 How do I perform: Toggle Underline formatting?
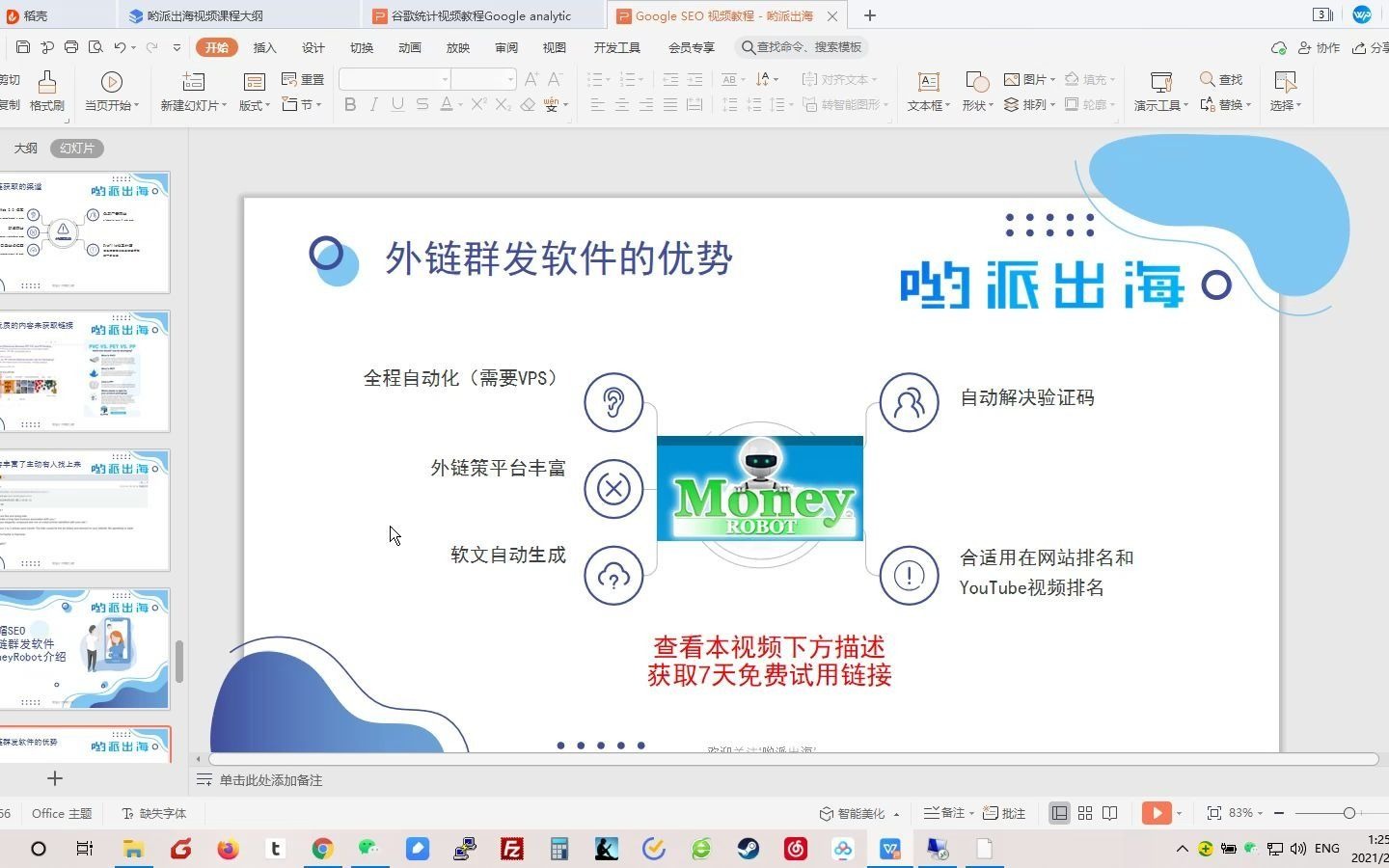coord(397,104)
